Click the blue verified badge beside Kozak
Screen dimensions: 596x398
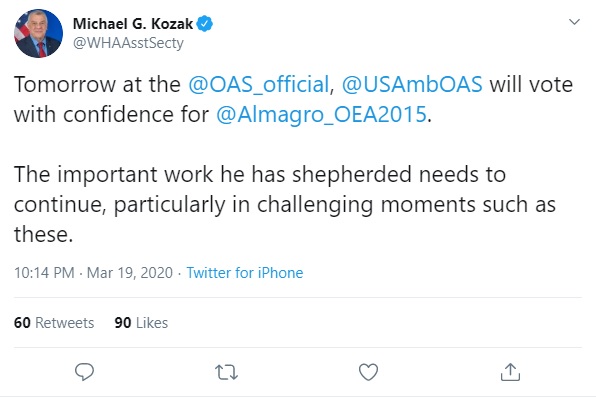[205, 24]
